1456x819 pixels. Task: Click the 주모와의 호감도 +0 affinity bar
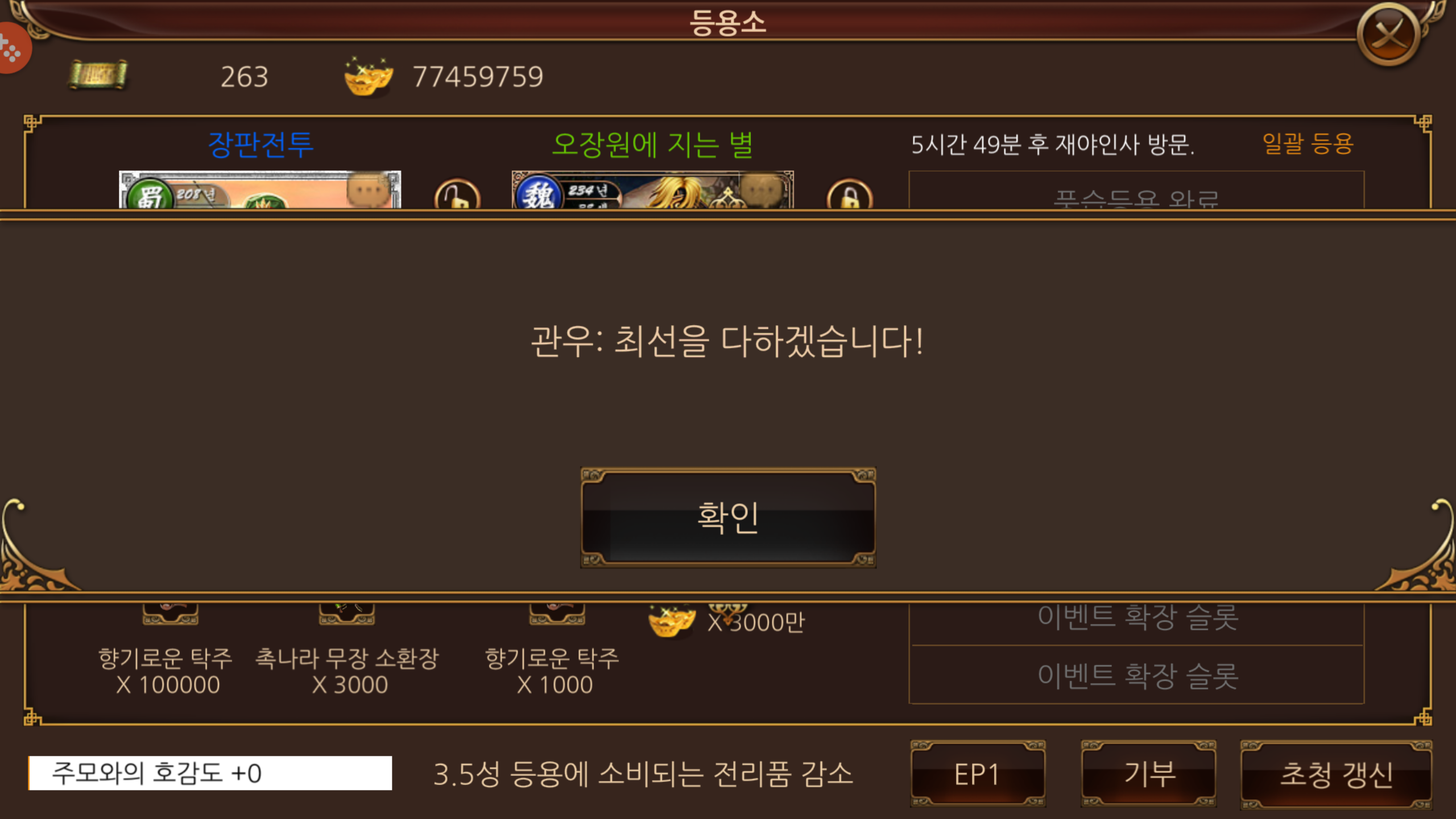(x=210, y=773)
